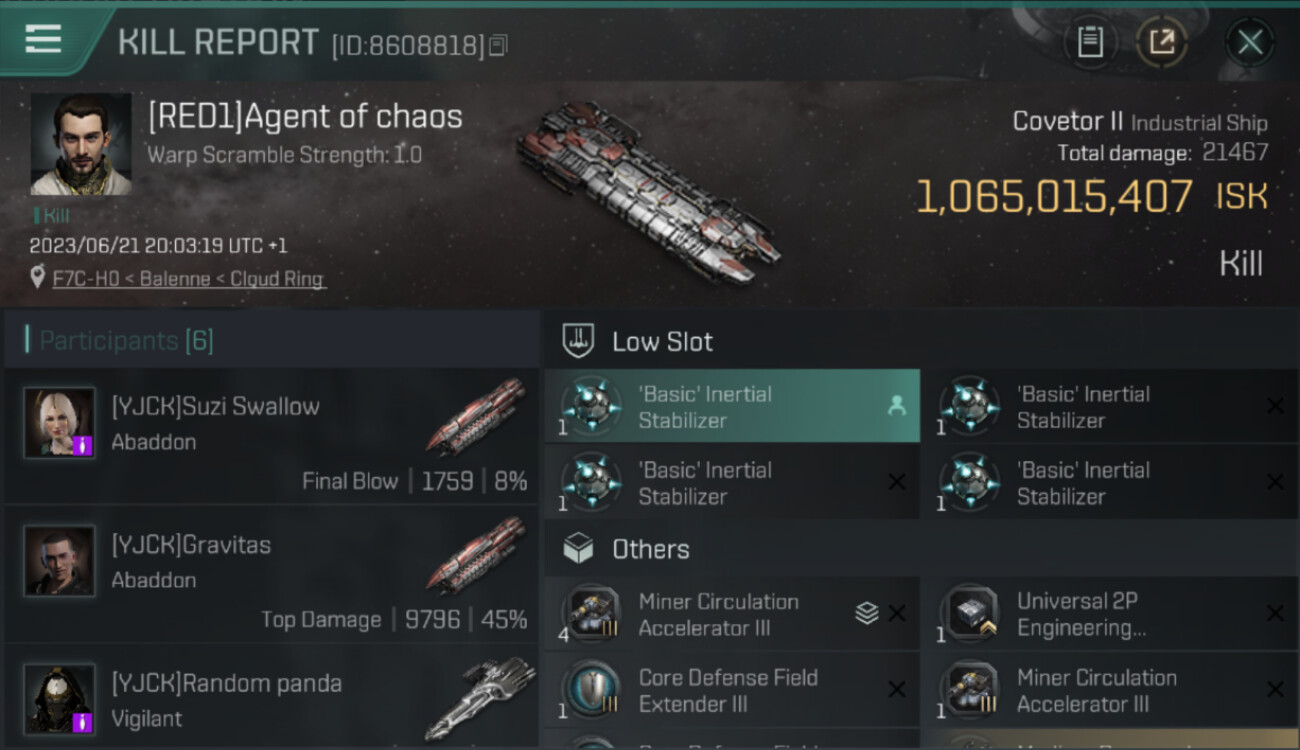The width and height of the screenshot is (1300, 750).
Task: Click the clipboard report icon
Action: pyautogui.click(x=1090, y=42)
